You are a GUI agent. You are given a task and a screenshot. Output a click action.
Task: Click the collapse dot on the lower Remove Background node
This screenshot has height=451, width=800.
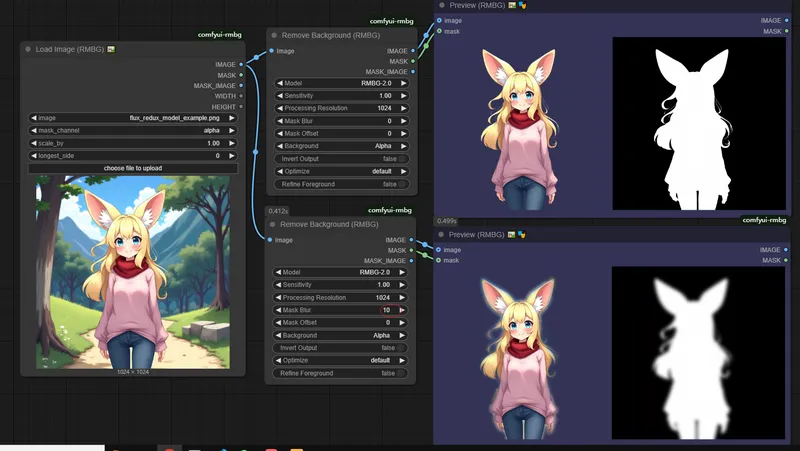pyautogui.click(x=274, y=225)
